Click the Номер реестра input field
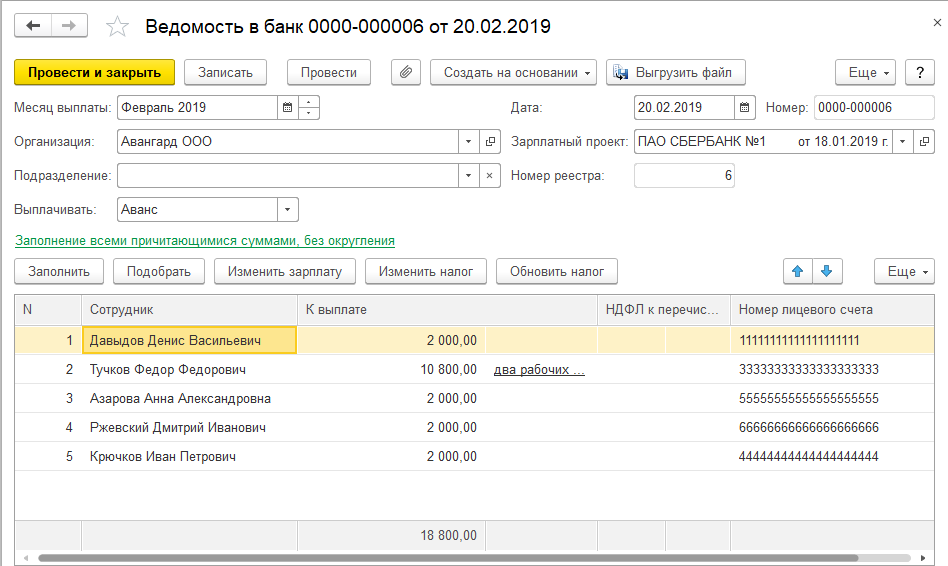The width and height of the screenshot is (948, 566). [x=684, y=176]
